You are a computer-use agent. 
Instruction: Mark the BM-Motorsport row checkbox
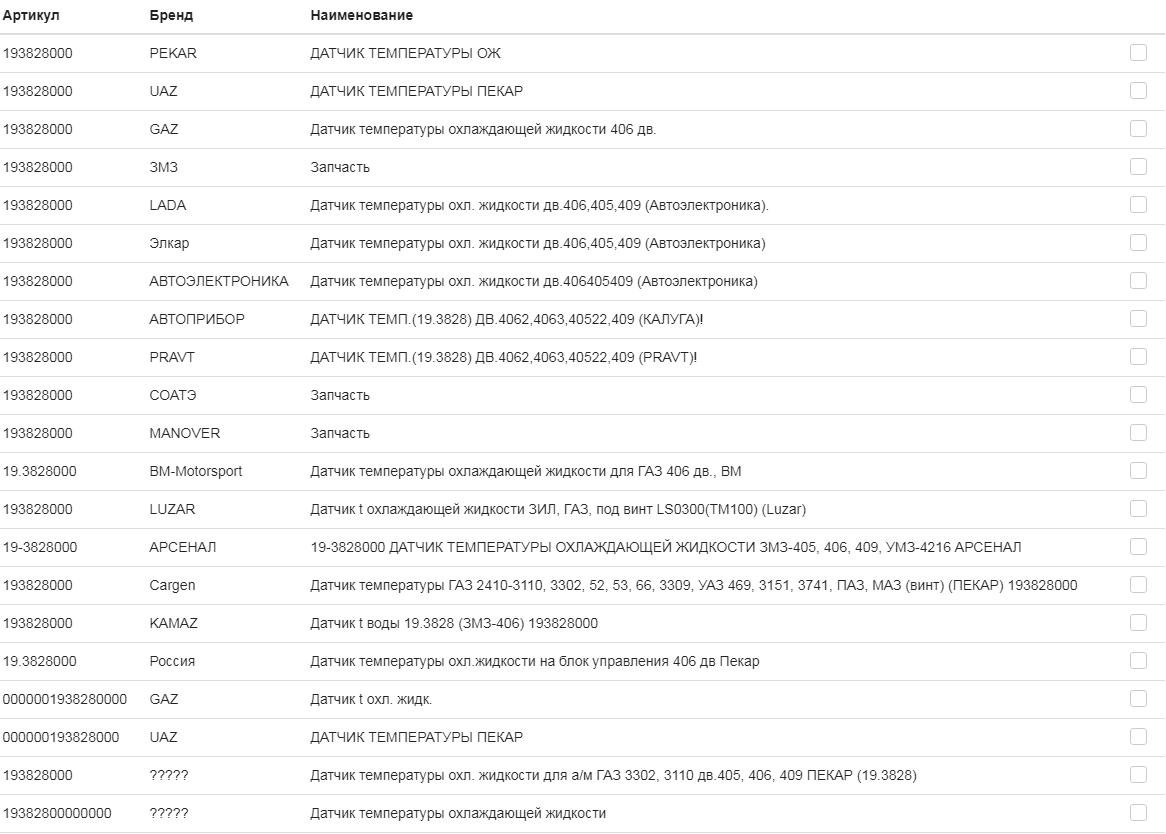(1138, 471)
